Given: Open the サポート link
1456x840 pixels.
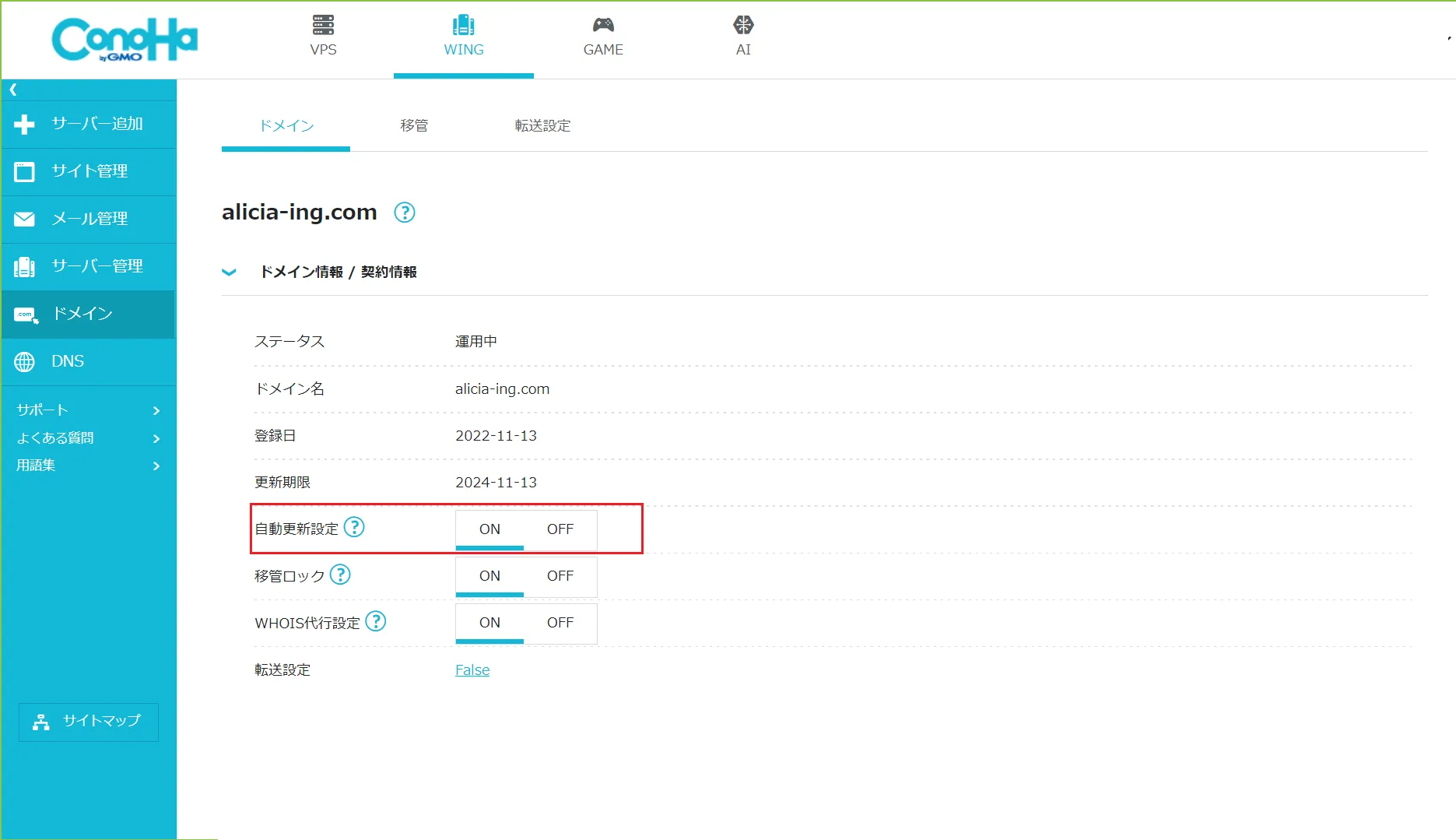Looking at the screenshot, I should coord(43,410).
